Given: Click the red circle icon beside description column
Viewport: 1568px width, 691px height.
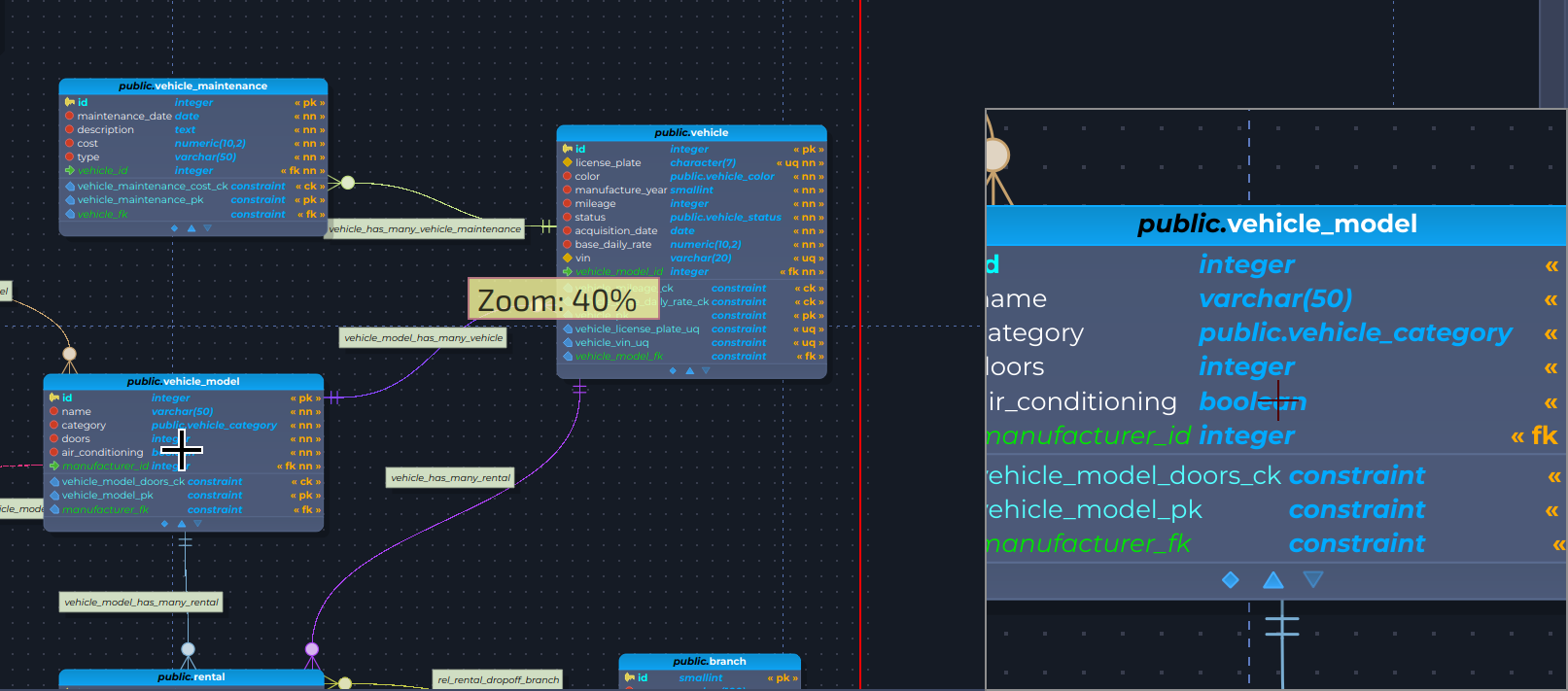Looking at the screenshot, I should [x=70, y=129].
